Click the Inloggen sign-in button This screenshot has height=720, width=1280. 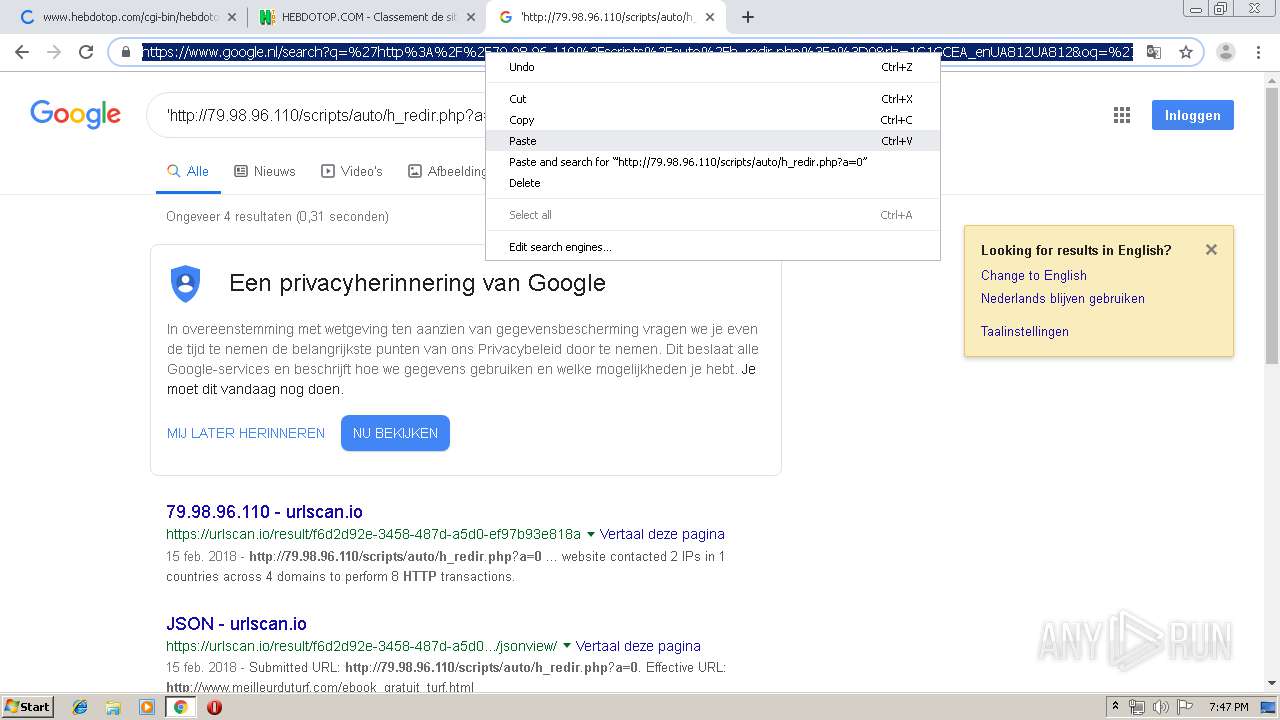click(x=1192, y=115)
